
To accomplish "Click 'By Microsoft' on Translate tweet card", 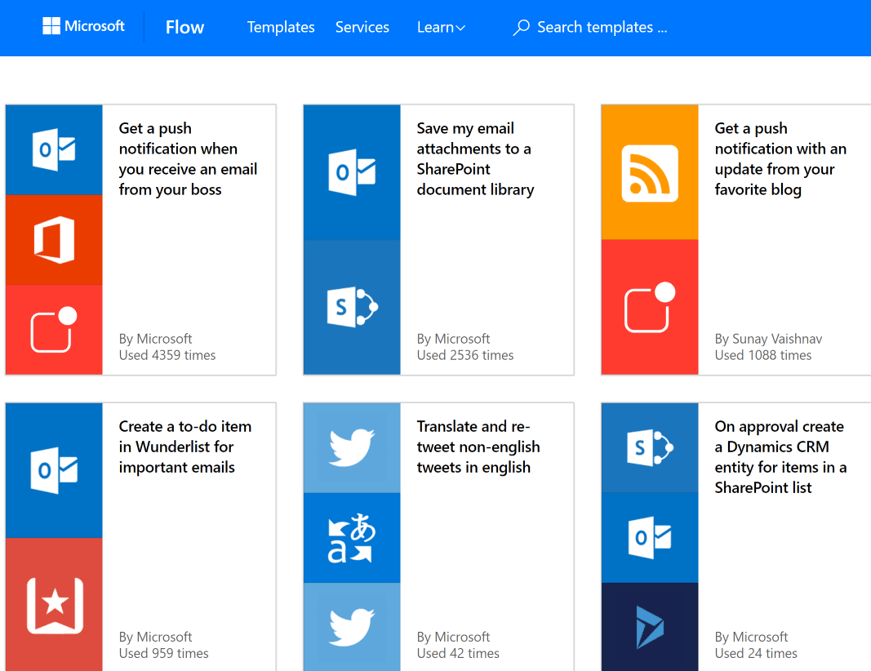I will coord(453,637).
